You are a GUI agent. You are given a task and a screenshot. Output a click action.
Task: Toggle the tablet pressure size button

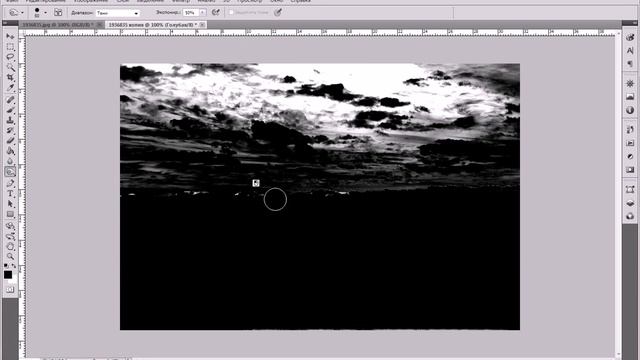coord(278,13)
